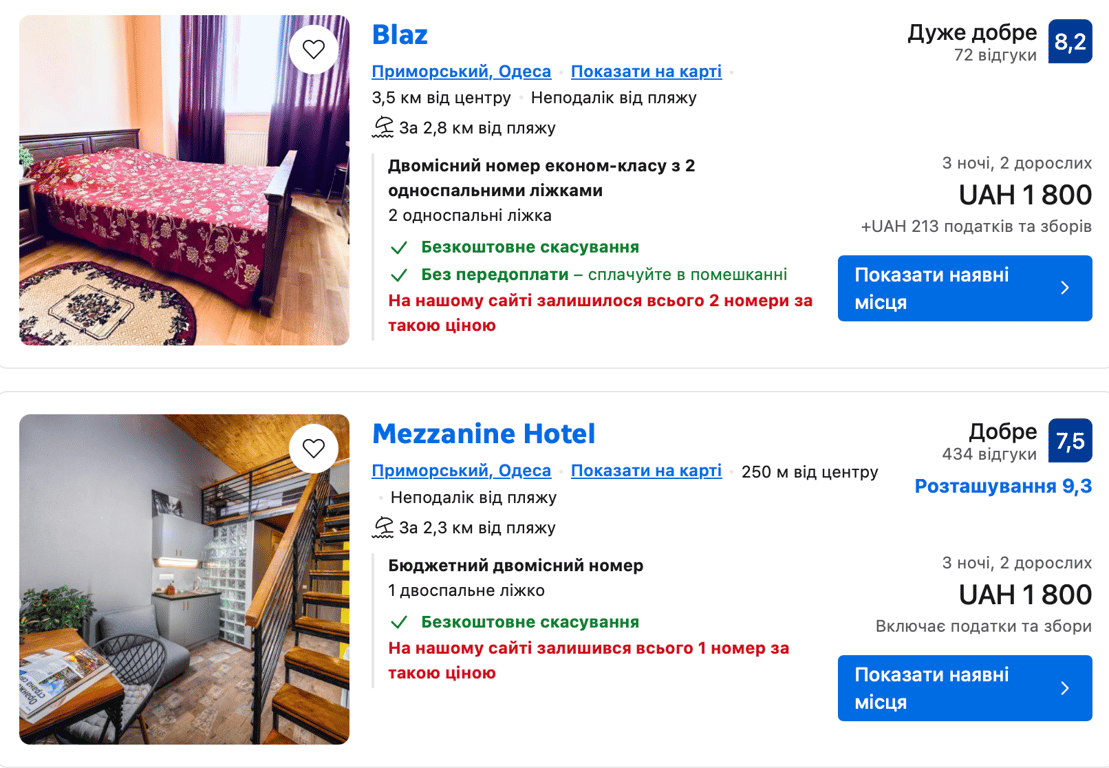Toggle wishlist heart on Mezzanine Hotel photo
Viewport: 1109px width, 768px height.
(x=314, y=448)
